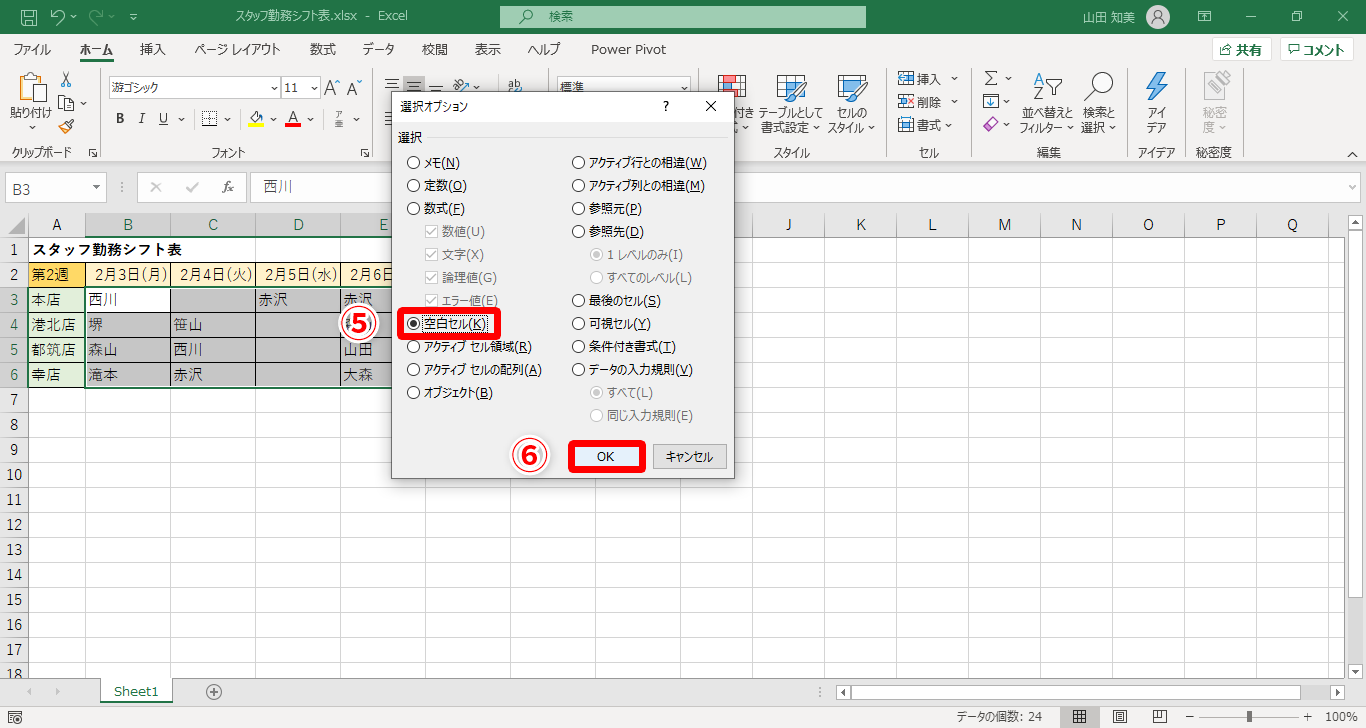The width and height of the screenshot is (1366, 728).
Task: Choose 最後のセル(S) option
Action: point(616,300)
